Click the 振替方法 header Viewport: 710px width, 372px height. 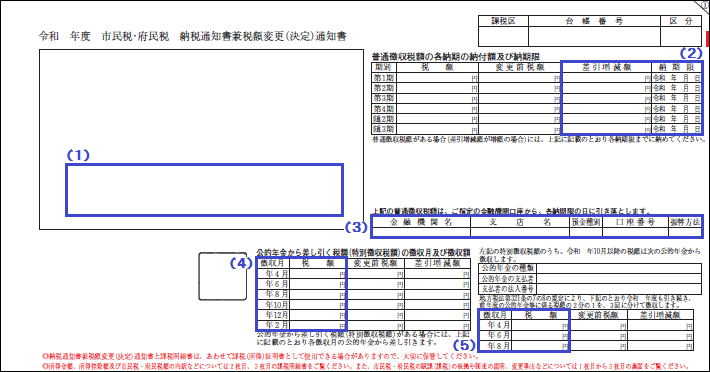(685, 222)
